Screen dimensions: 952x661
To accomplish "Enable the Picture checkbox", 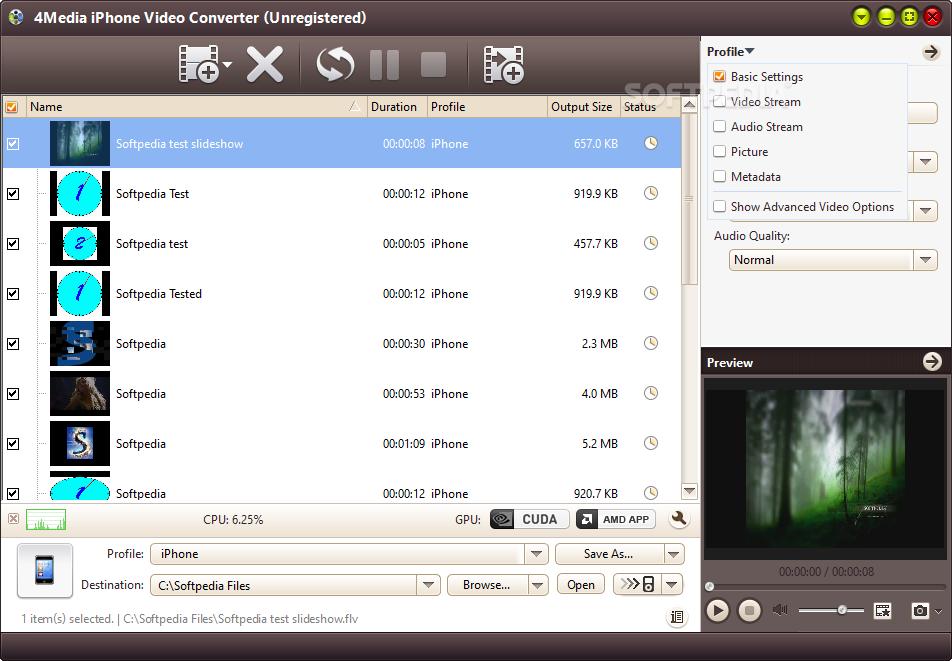I will [x=719, y=151].
